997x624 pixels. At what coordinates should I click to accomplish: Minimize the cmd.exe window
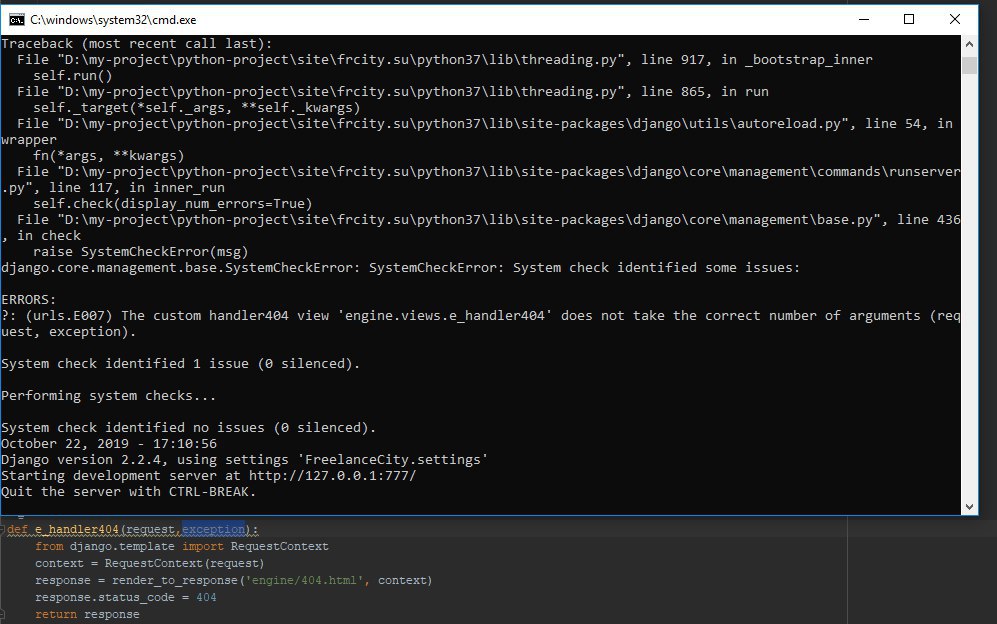(863, 20)
